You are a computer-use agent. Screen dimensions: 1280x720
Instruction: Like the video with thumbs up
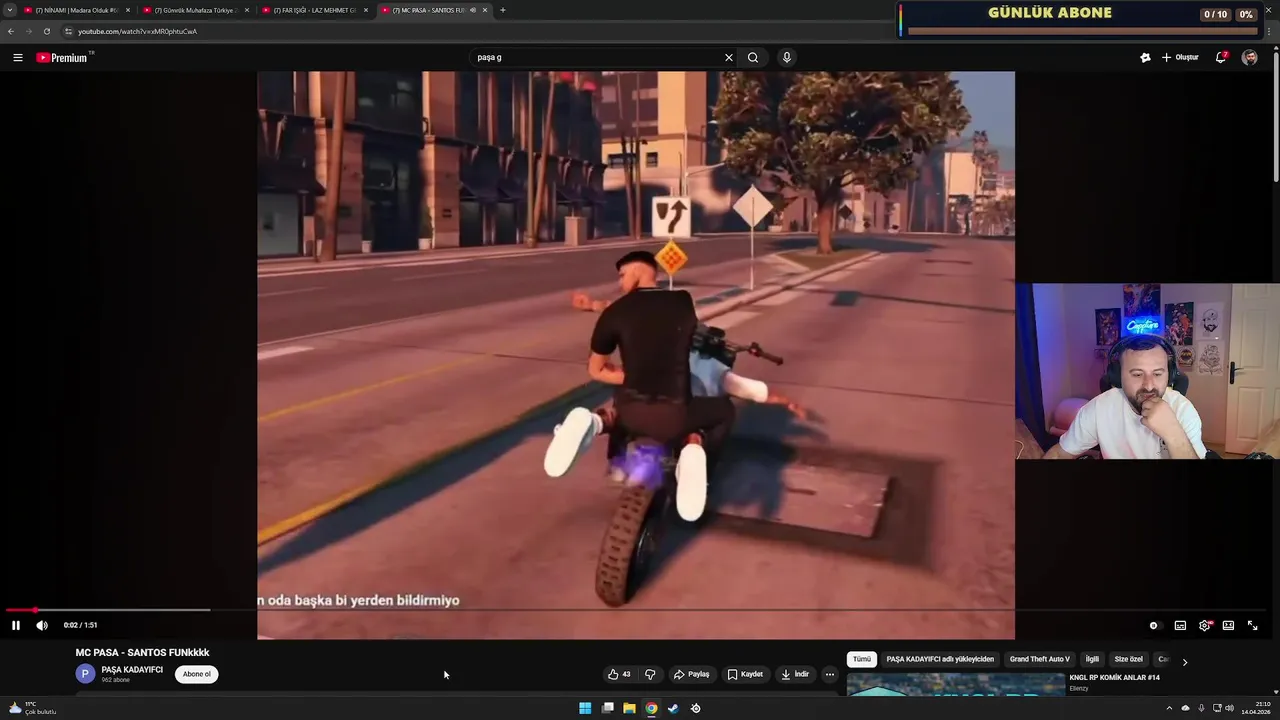(x=619, y=674)
